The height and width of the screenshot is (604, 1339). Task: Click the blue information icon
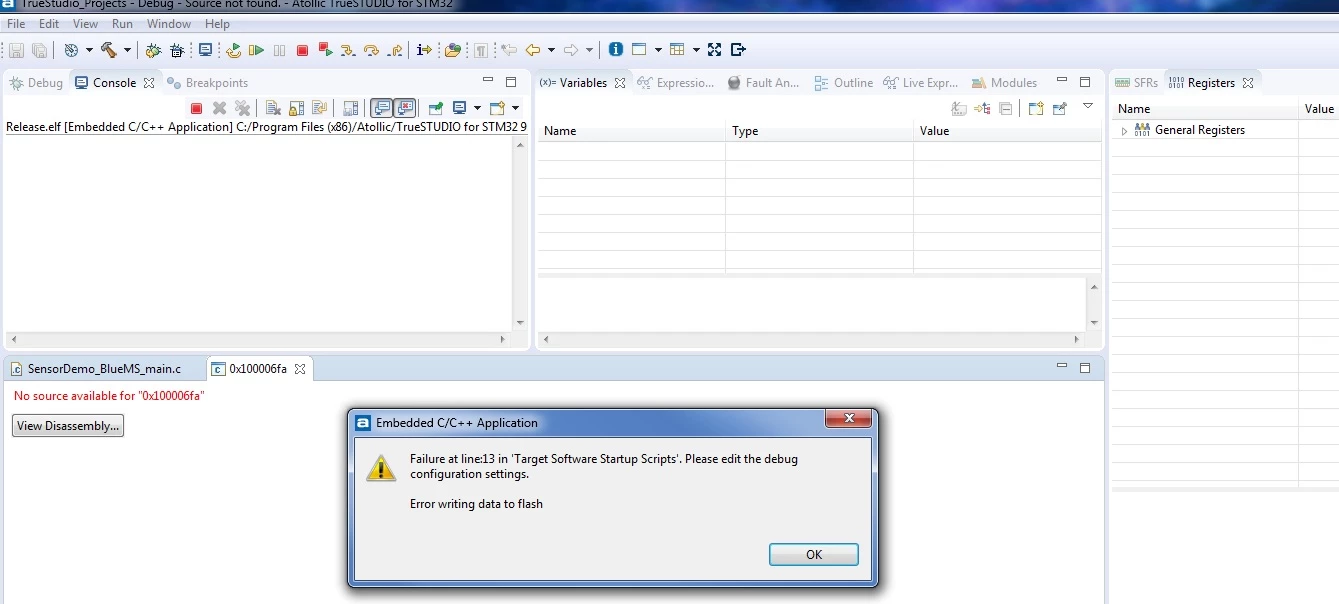[x=615, y=50]
